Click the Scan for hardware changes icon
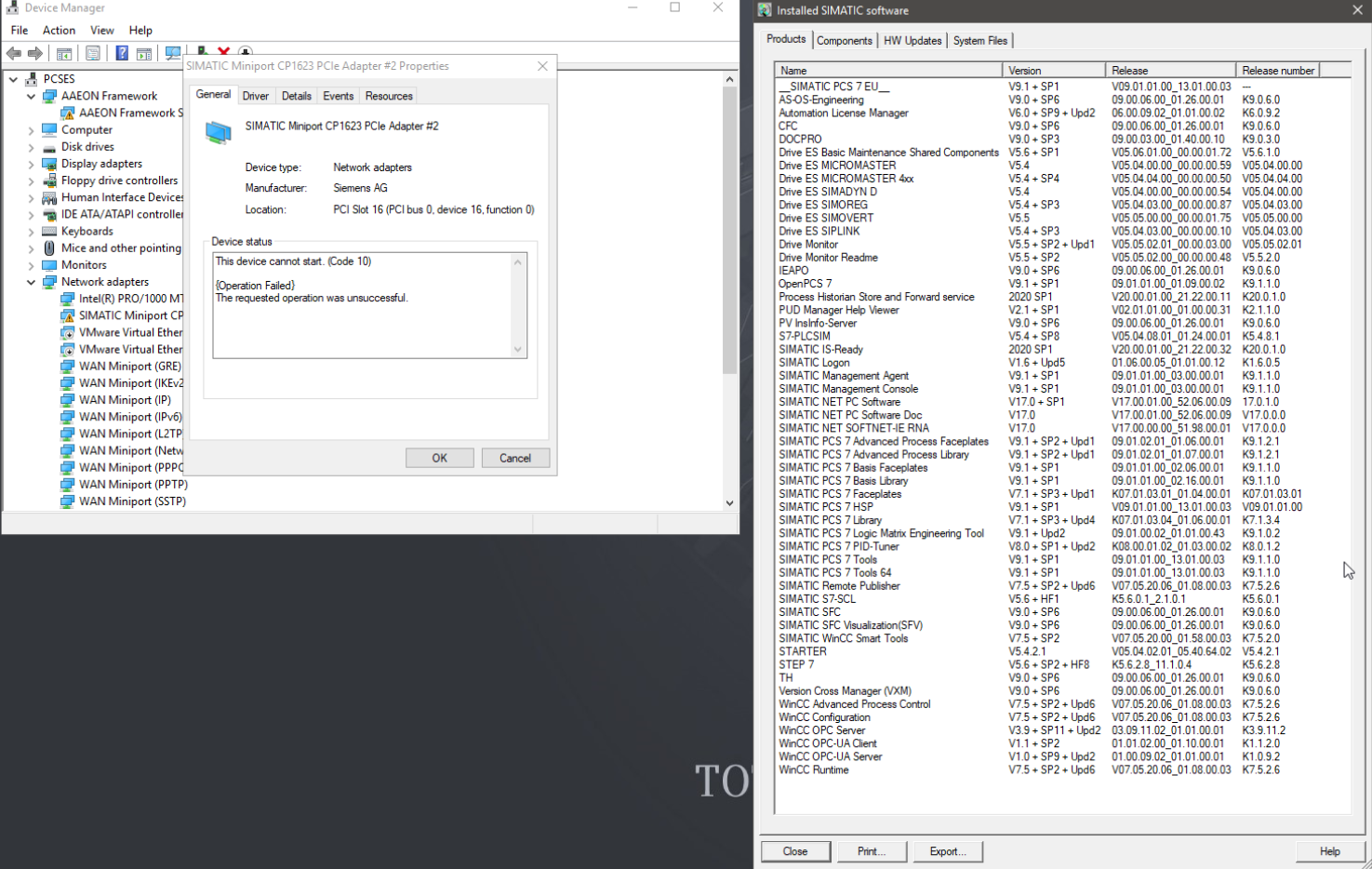 (173, 53)
